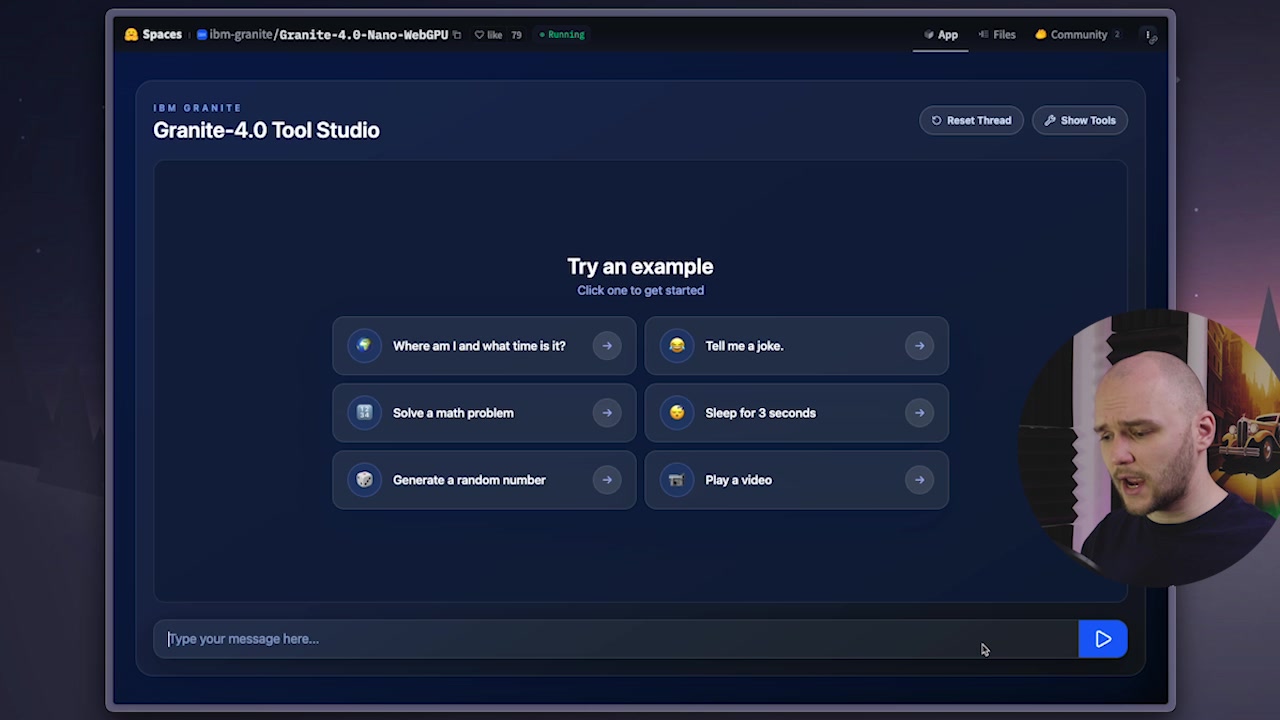Select the globe icon on the location example
This screenshot has height=720, width=1280.
tap(364, 345)
